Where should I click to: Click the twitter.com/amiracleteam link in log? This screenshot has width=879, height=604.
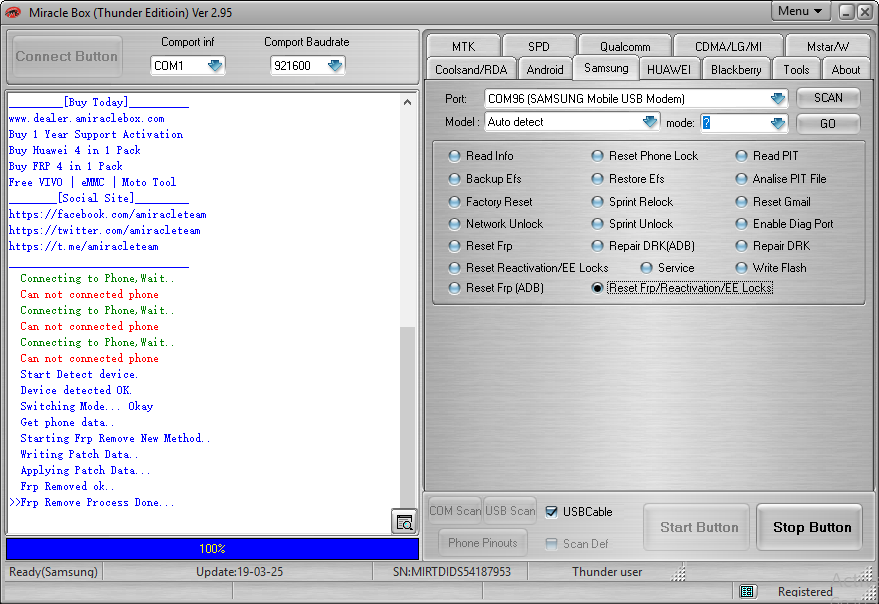coord(105,230)
